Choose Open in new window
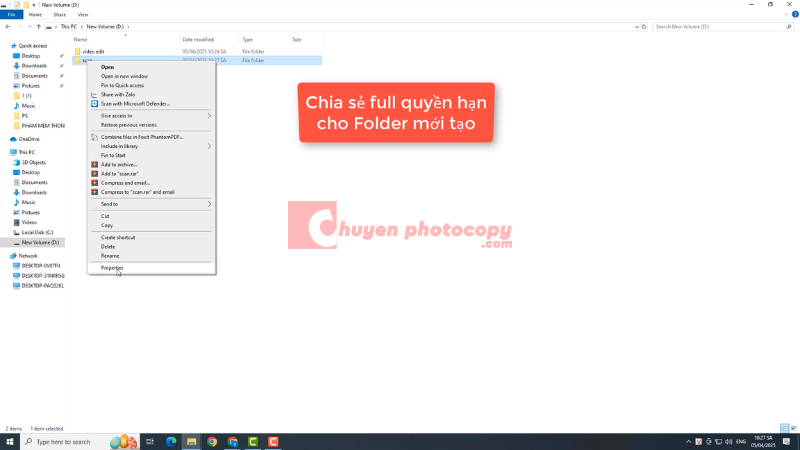Viewport: 800px width, 450px height. (151, 76)
